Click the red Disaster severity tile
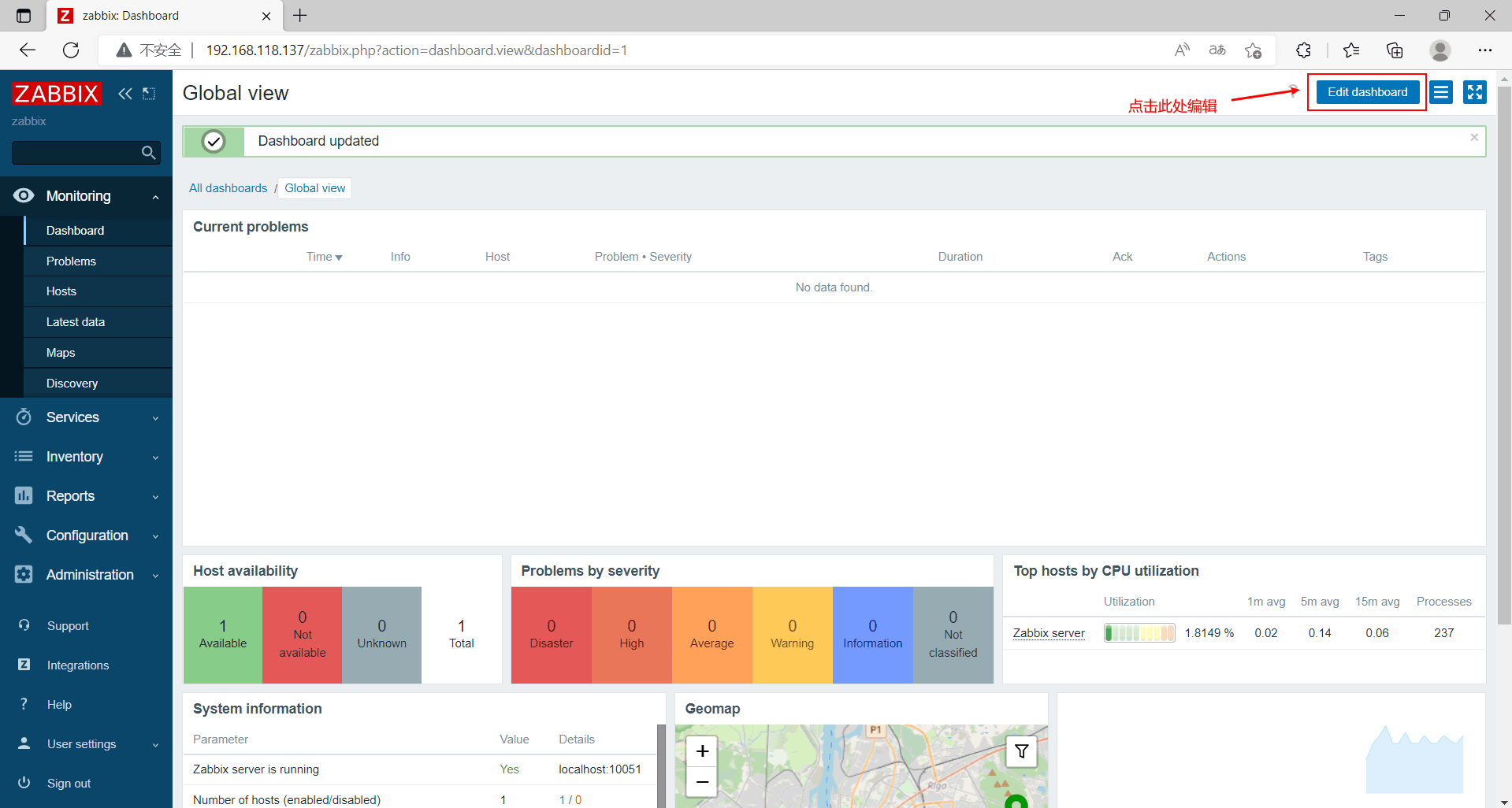The image size is (1512, 808). tap(552, 635)
